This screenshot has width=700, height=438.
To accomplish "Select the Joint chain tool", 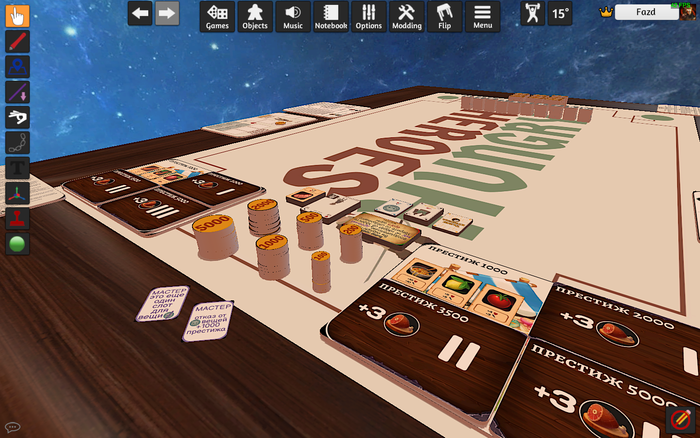I will [x=17, y=142].
